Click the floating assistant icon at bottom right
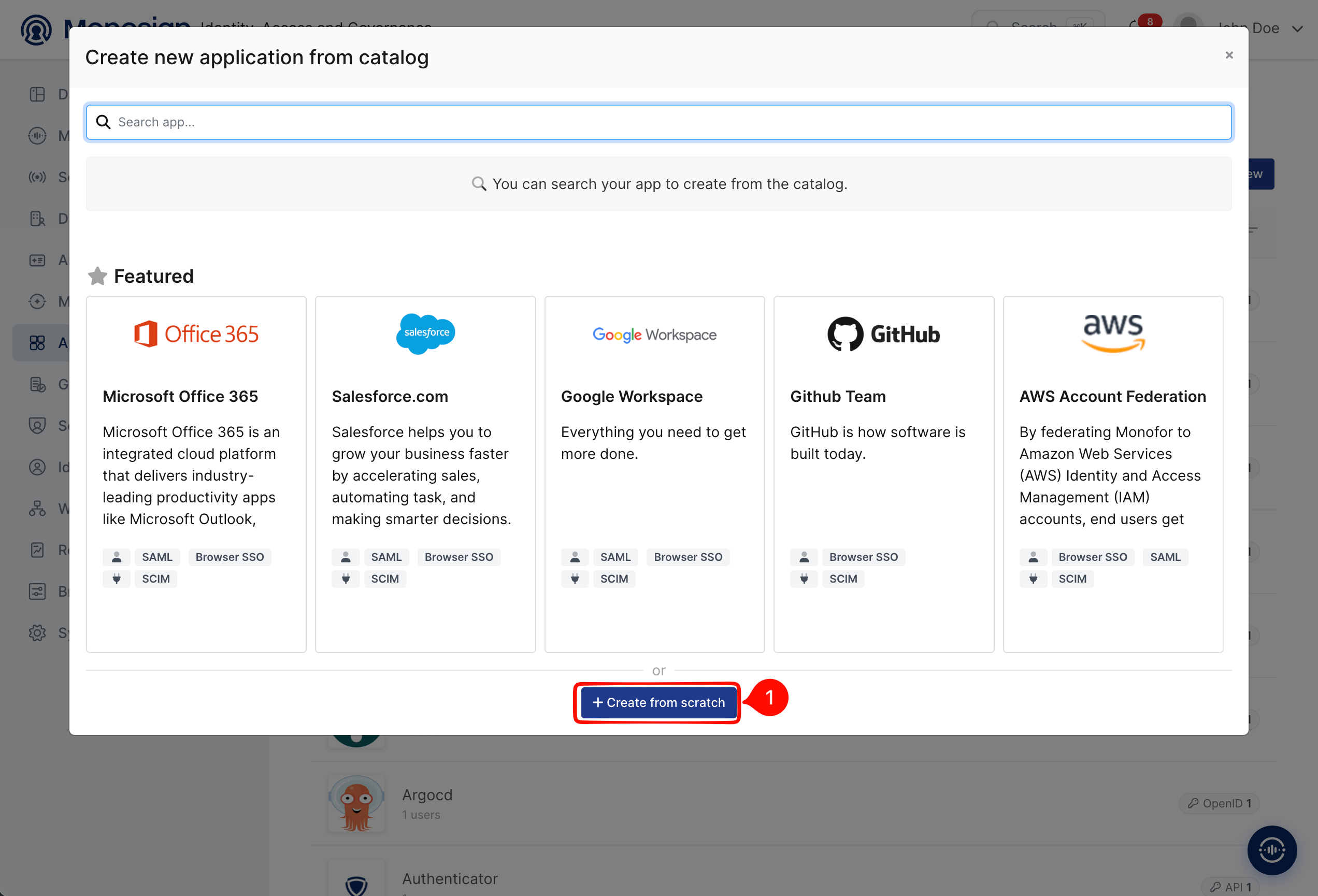Screen dimensions: 1318x896 (x=1272, y=849)
